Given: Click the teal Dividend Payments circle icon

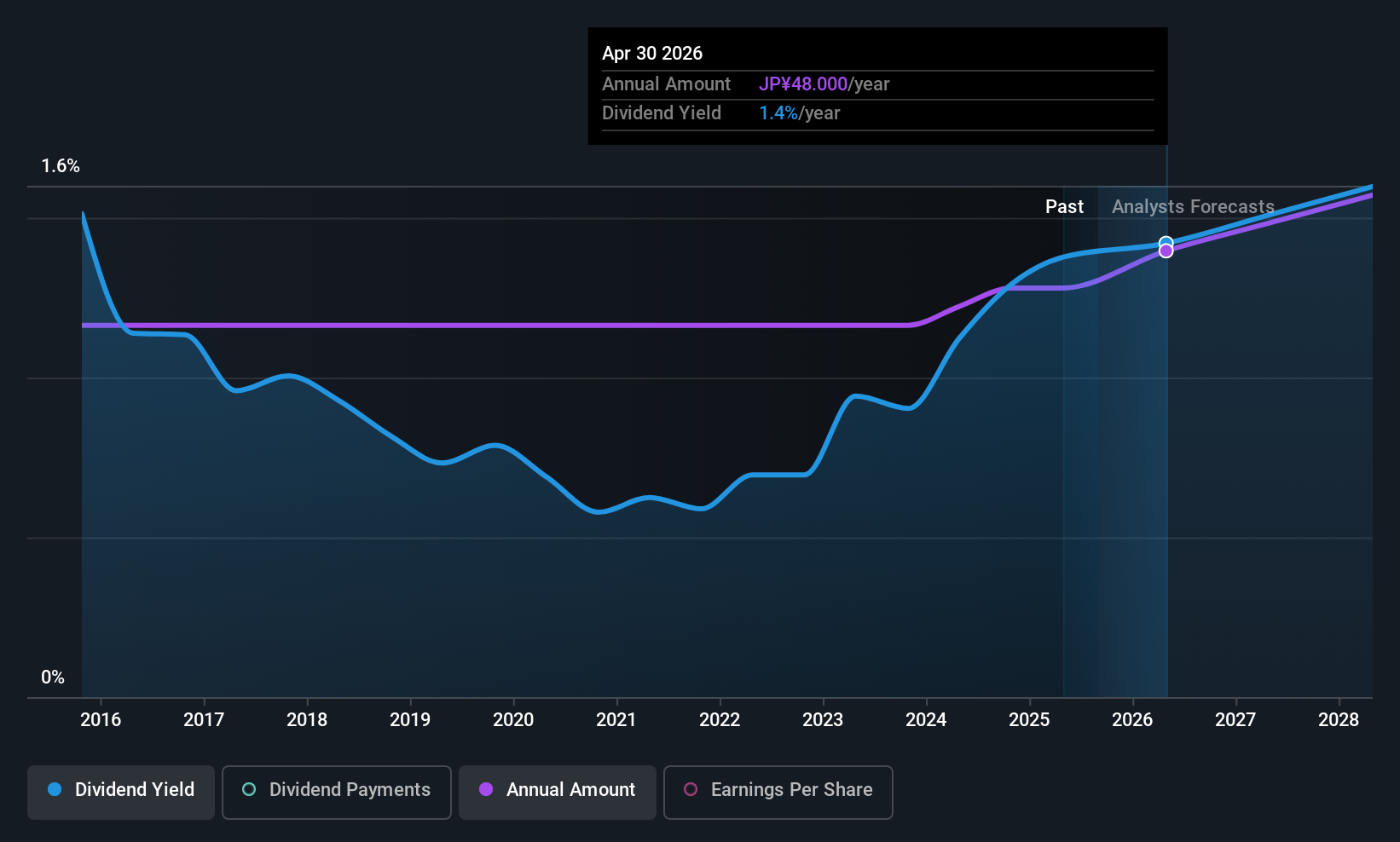Looking at the screenshot, I should tap(249, 790).
